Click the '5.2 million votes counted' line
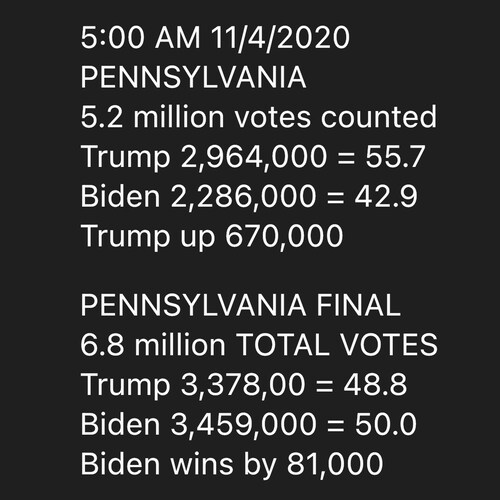Viewport: 500px width, 500px height. tap(259, 117)
